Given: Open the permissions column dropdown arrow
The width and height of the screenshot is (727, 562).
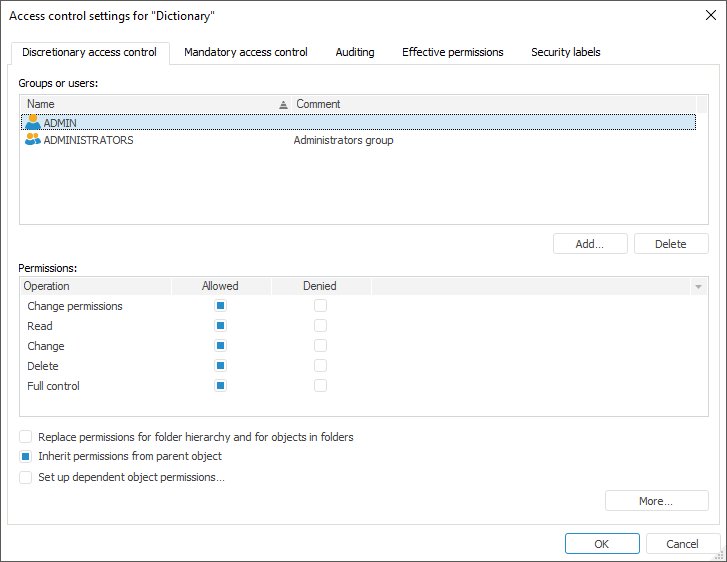Looking at the screenshot, I should (698, 287).
